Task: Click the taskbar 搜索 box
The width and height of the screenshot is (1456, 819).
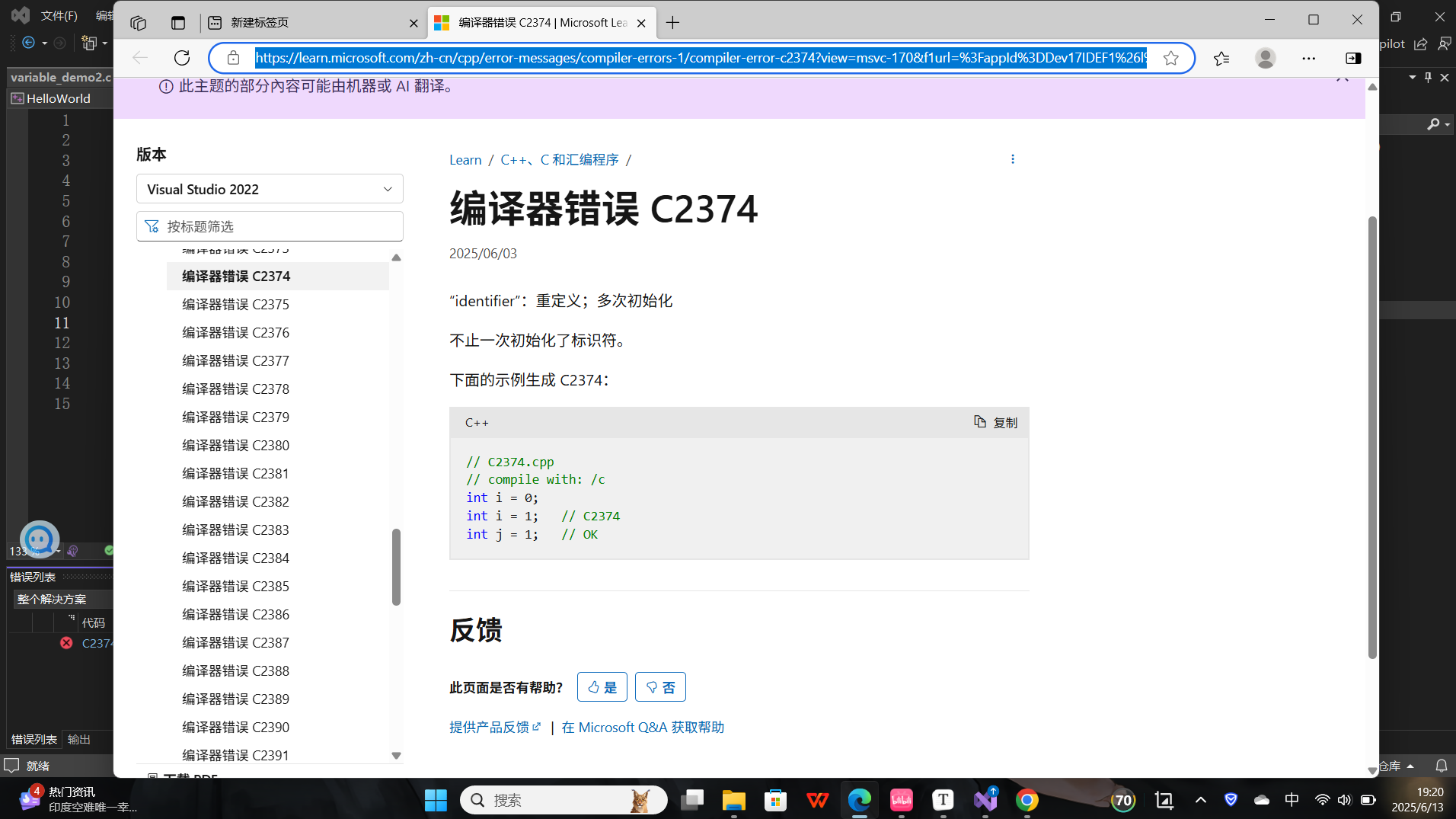Action: pos(564,800)
